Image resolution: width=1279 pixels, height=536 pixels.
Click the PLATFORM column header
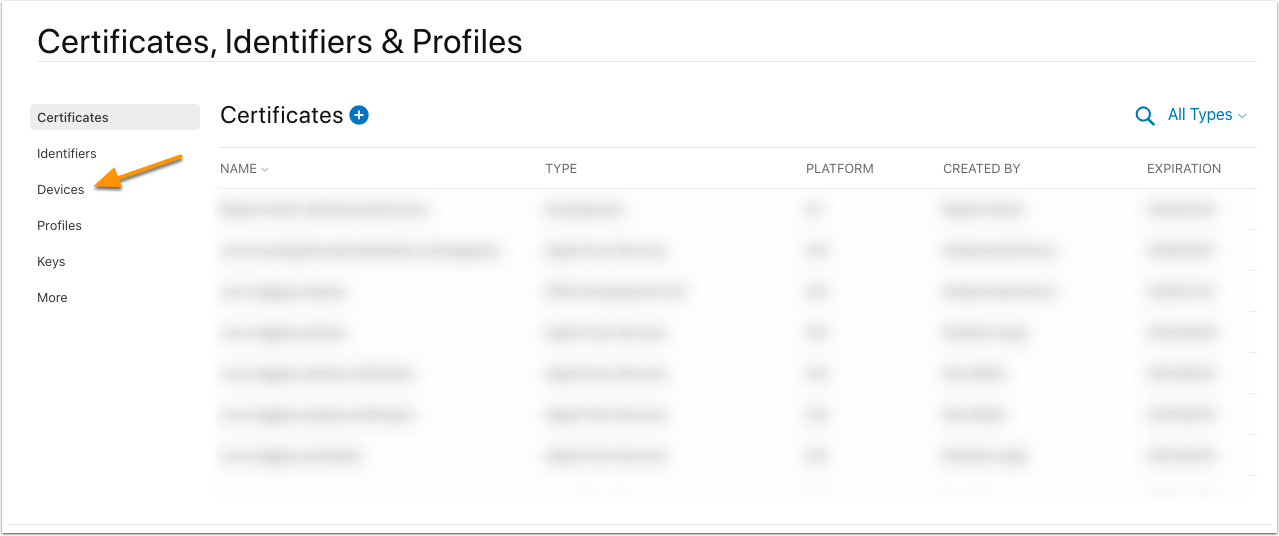pos(840,168)
